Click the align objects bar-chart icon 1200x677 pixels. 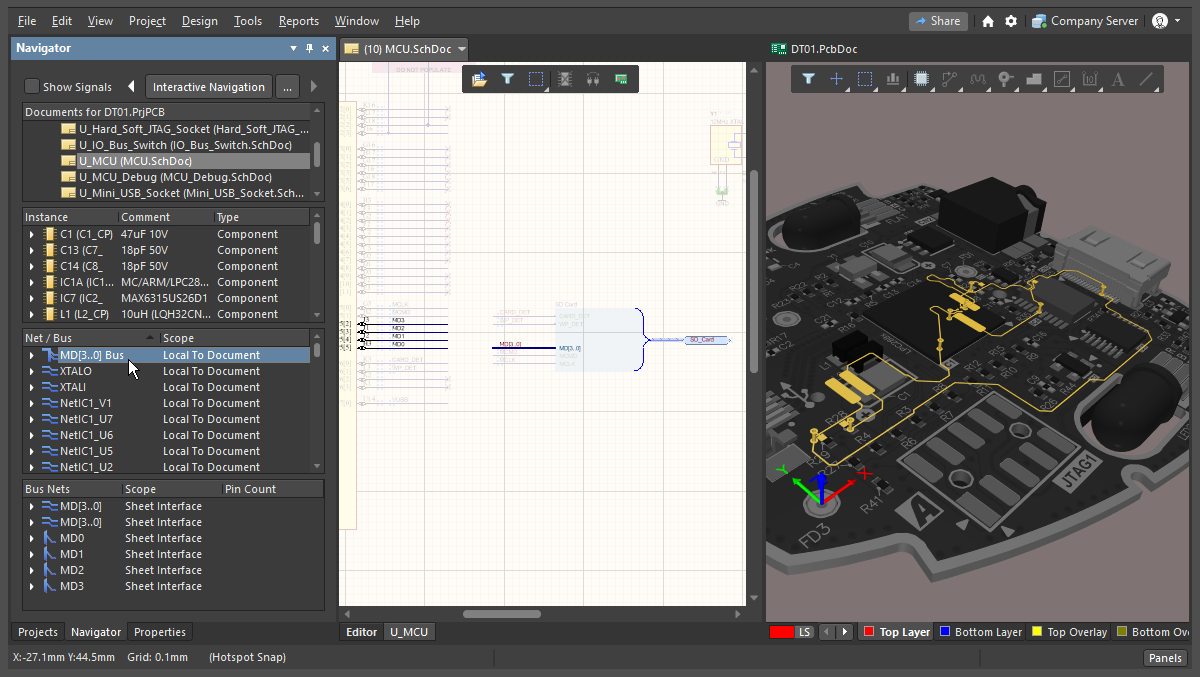pyautogui.click(x=893, y=79)
